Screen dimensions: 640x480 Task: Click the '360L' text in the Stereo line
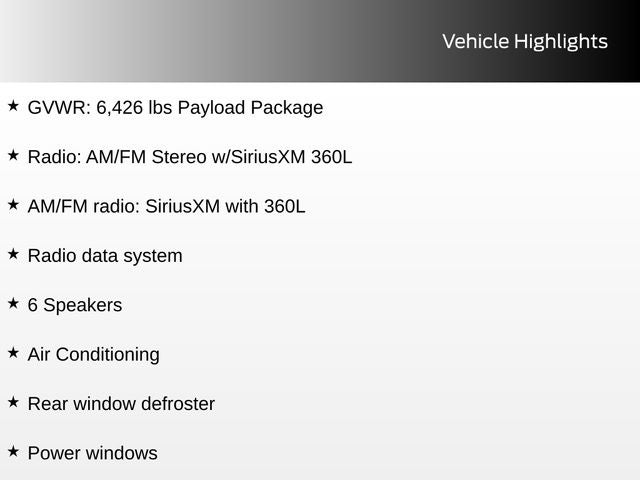coord(332,157)
